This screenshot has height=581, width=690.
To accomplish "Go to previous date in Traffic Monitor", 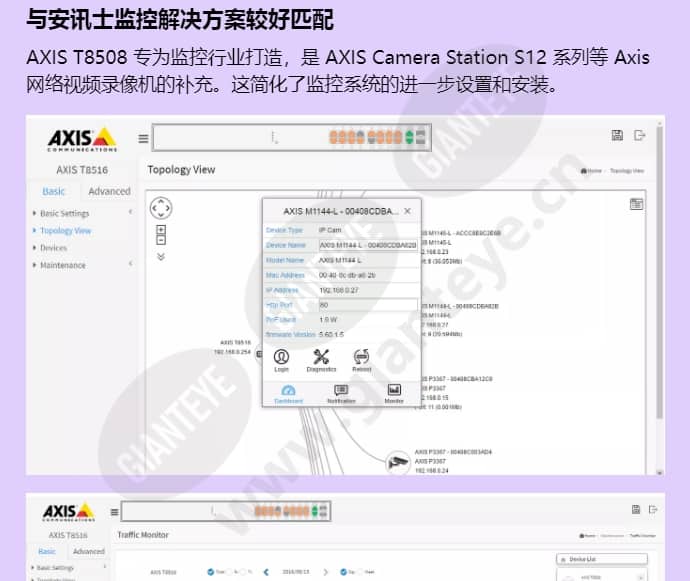I will [x=266, y=572].
